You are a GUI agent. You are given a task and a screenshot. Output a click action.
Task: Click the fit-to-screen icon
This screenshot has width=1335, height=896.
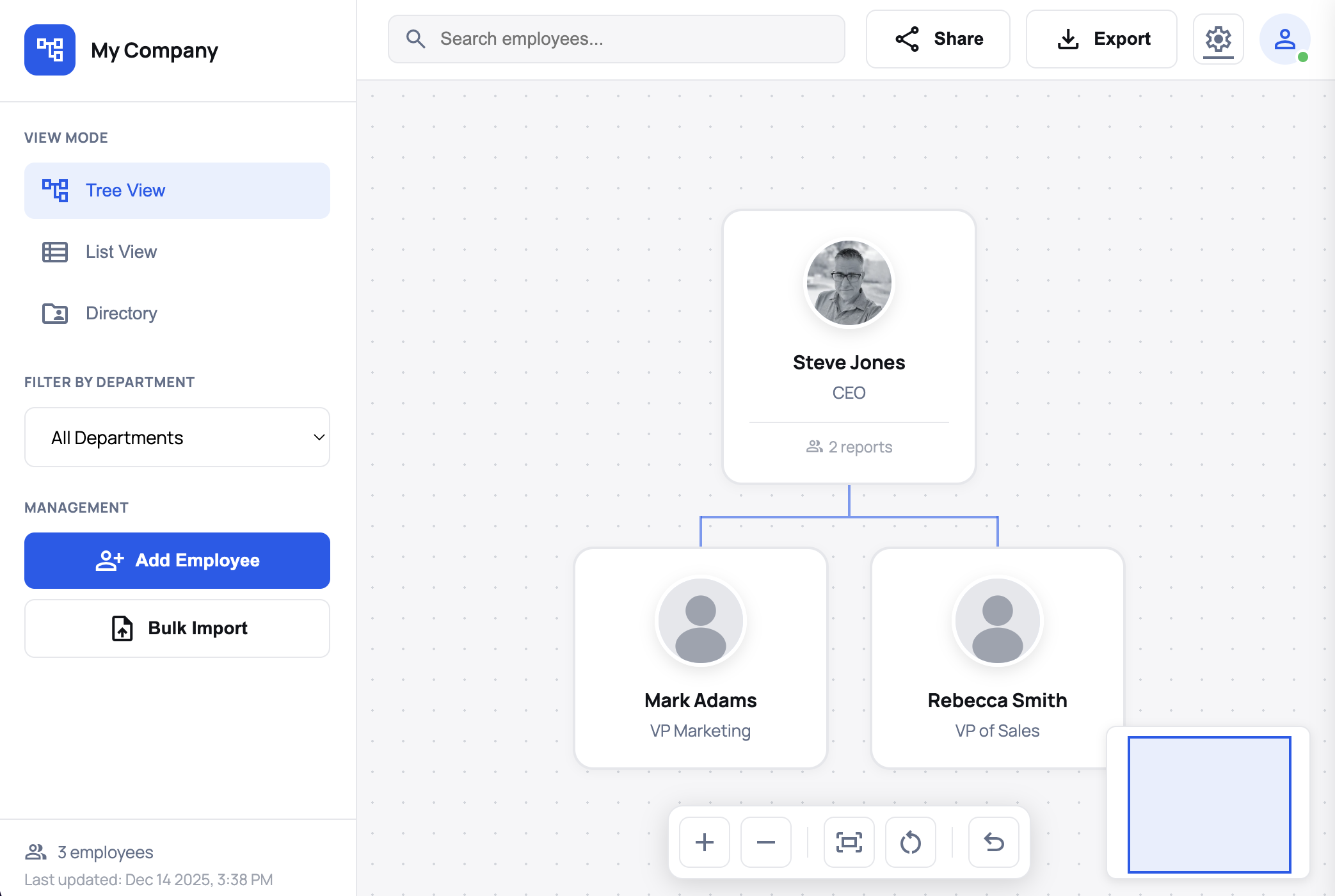pos(849,842)
